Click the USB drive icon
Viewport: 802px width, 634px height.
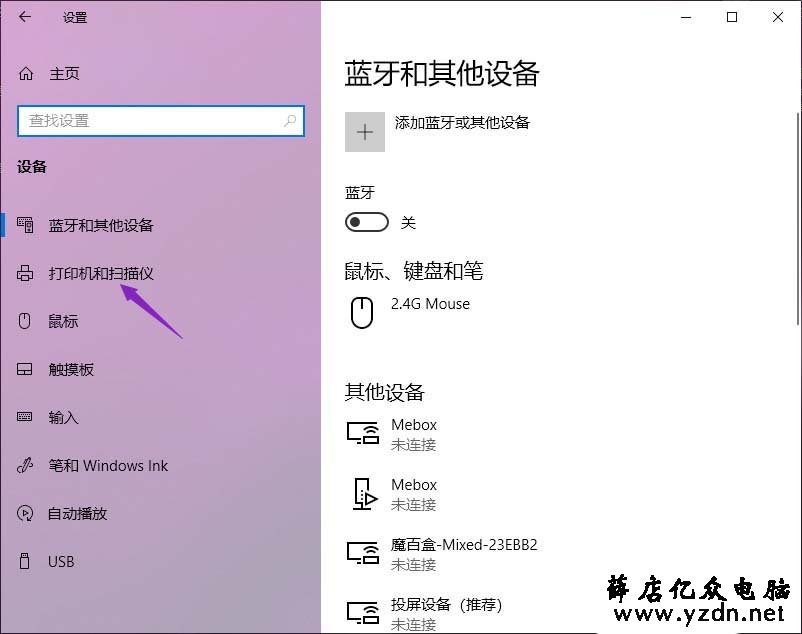[x=24, y=561]
